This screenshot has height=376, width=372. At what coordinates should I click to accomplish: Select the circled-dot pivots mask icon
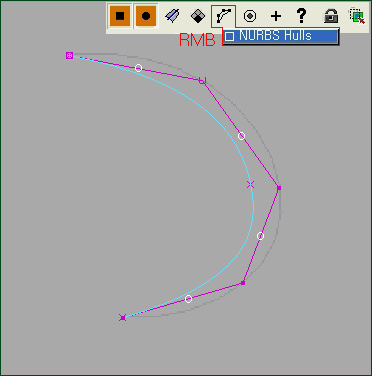tap(250, 16)
